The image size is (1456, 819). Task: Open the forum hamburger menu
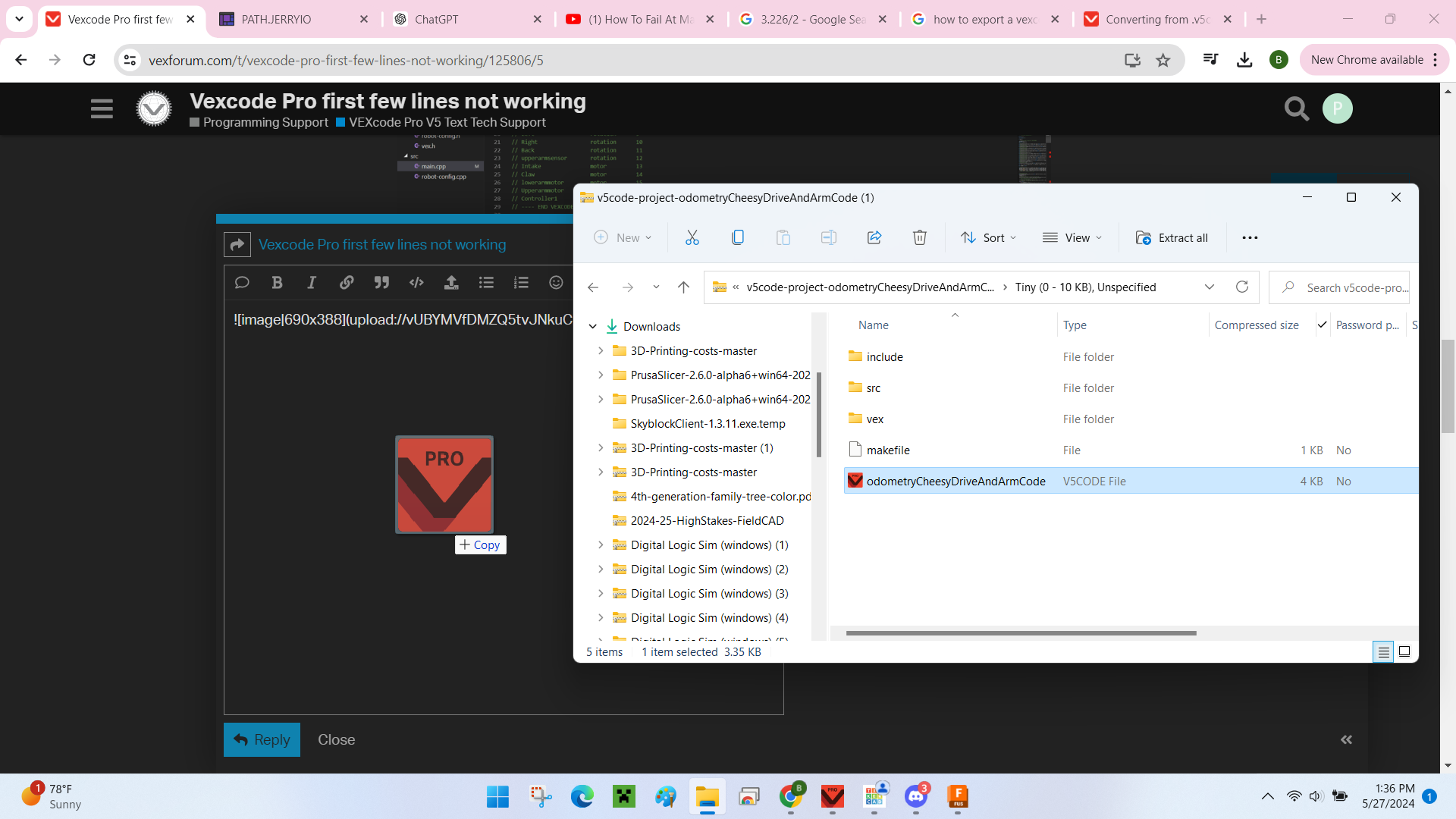(x=102, y=108)
